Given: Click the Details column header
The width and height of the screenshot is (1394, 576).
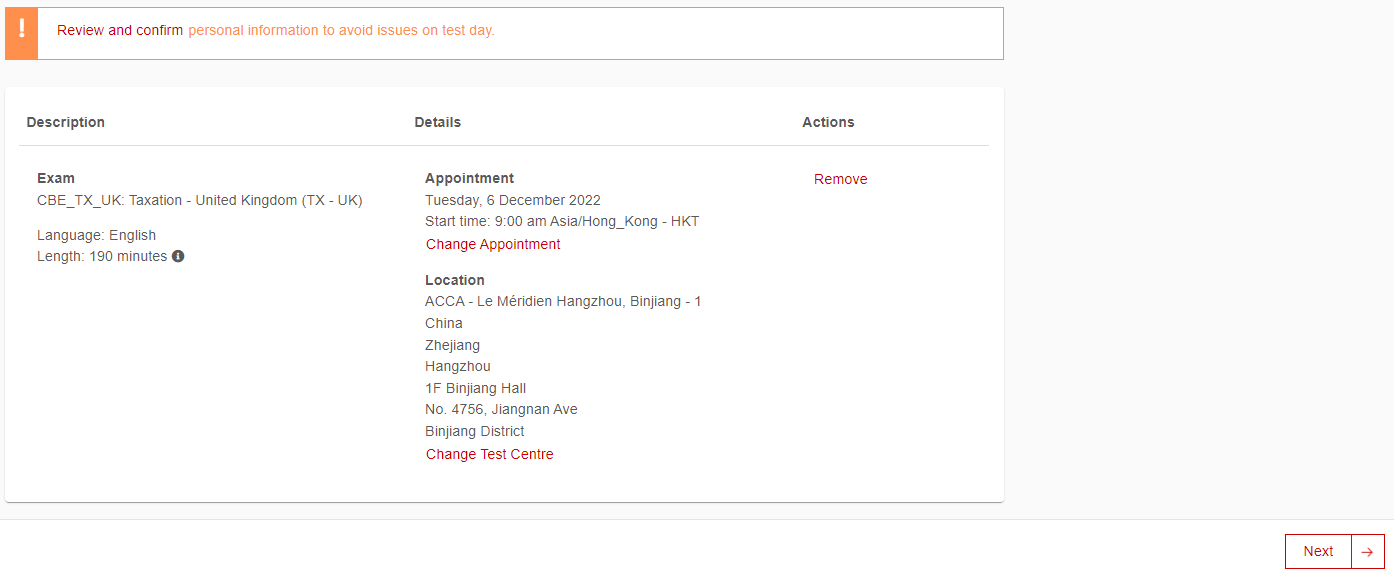Looking at the screenshot, I should click(437, 122).
